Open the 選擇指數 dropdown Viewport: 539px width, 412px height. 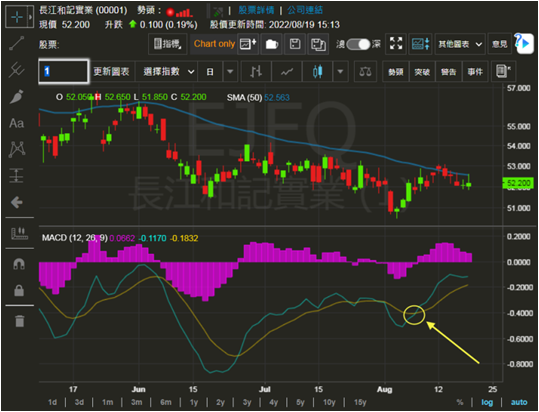point(166,71)
